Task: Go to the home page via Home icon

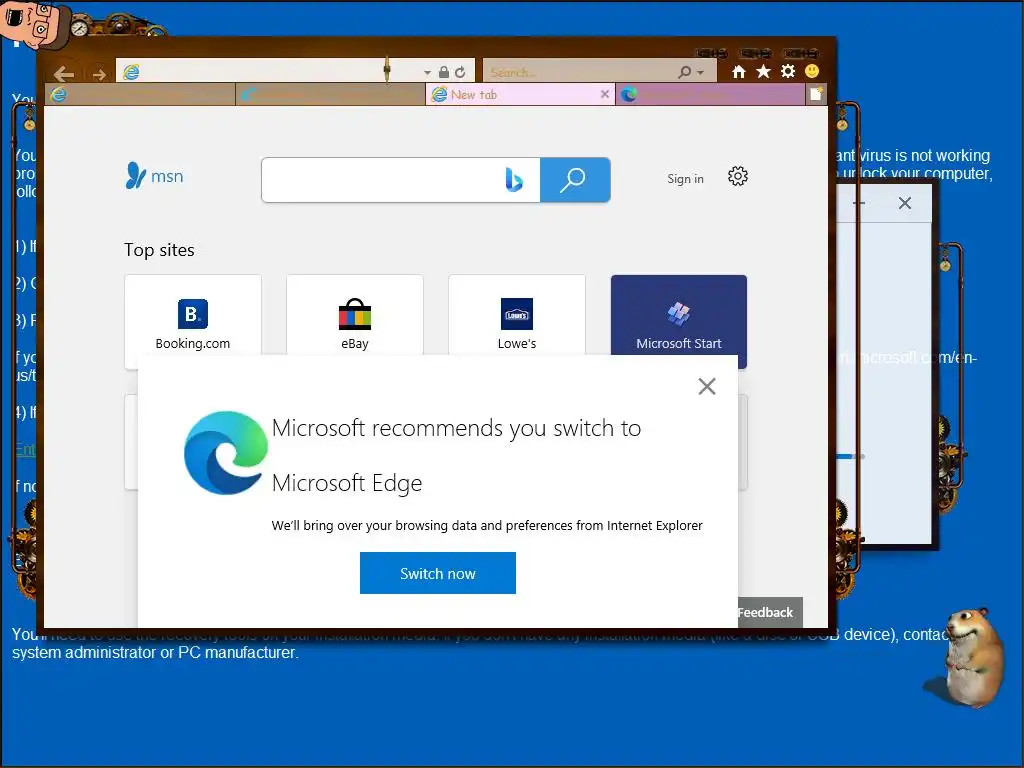Action: coord(739,72)
